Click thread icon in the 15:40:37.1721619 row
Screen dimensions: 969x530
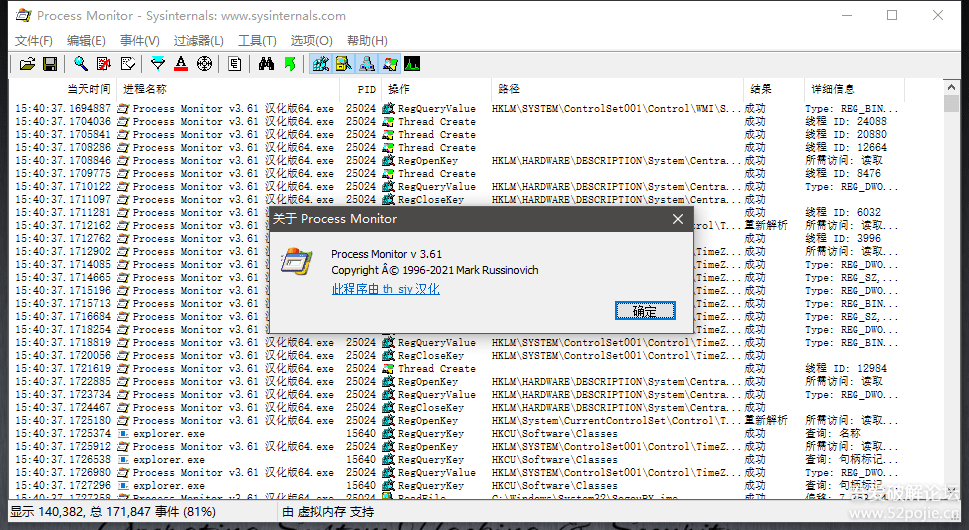pos(388,368)
